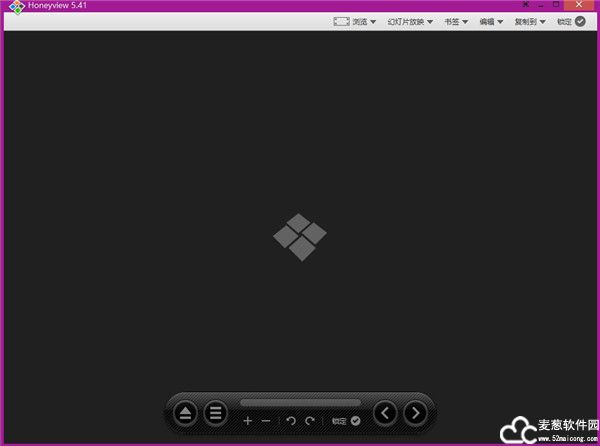Open the hamburger menu in bottom controller
This screenshot has height=446, width=600.
[x=215, y=413]
